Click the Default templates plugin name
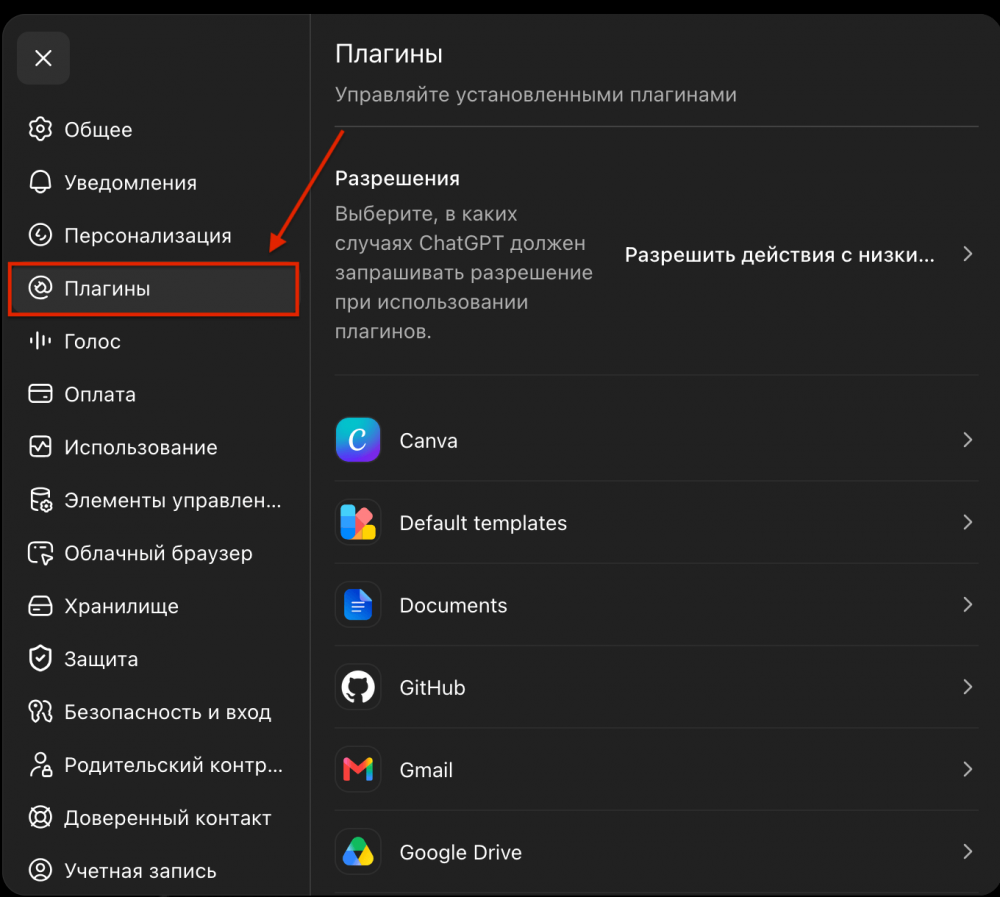Screen dimensions: 1000x897 point(483,523)
